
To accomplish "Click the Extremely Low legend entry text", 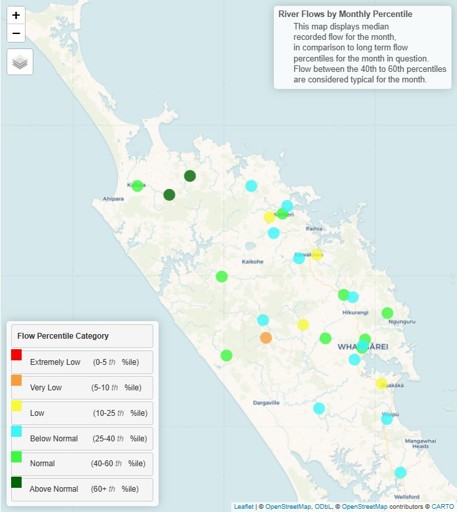I will coord(55,362).
